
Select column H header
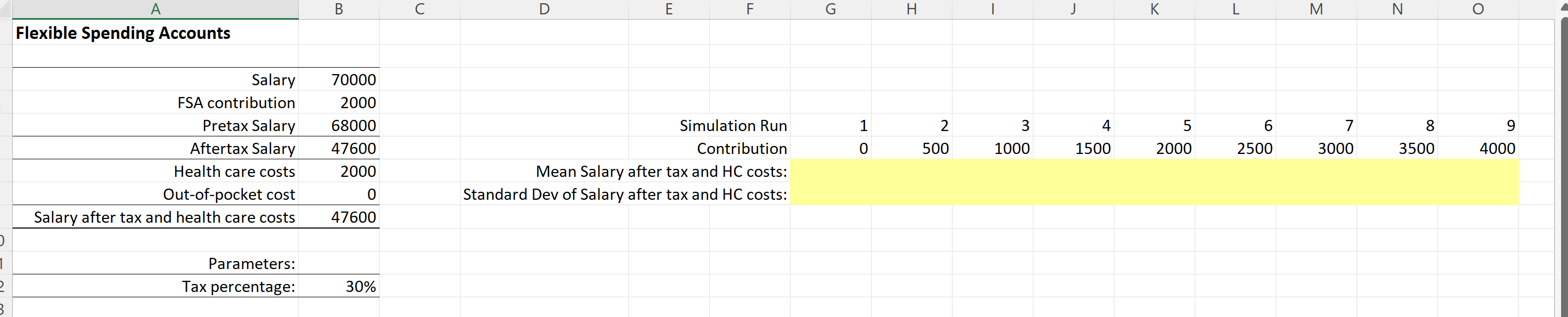click(912, 9)
